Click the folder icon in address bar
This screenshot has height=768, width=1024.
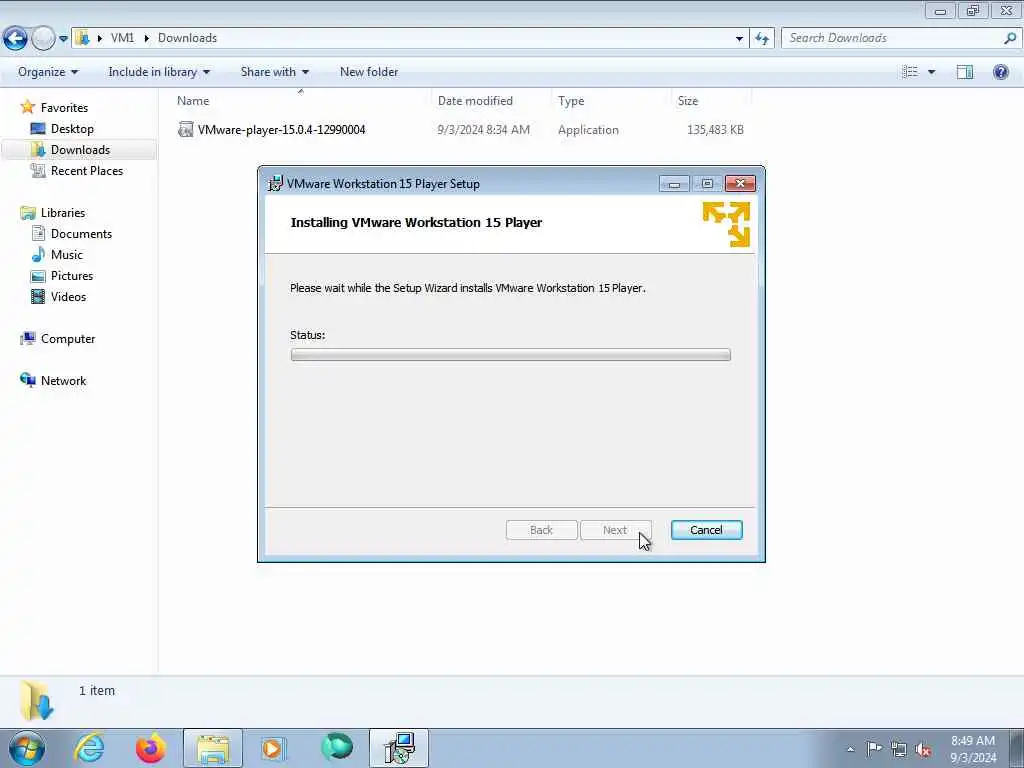tap(82, 38)
